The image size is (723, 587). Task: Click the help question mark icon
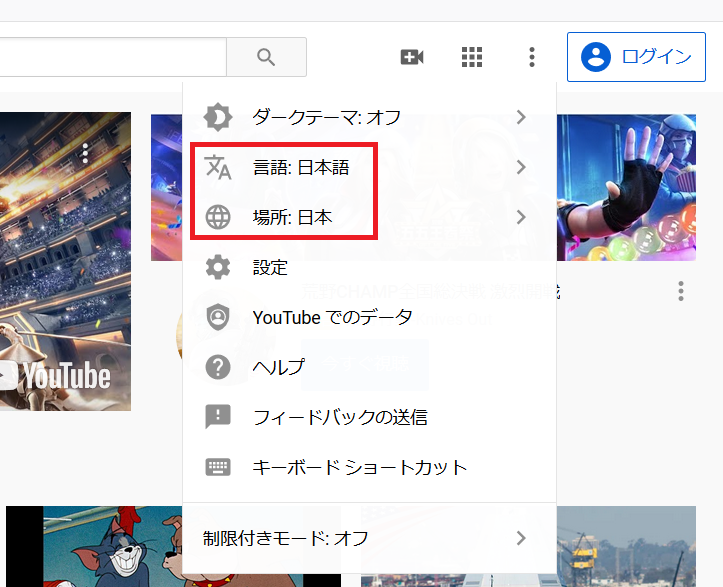tap(218, 367)
